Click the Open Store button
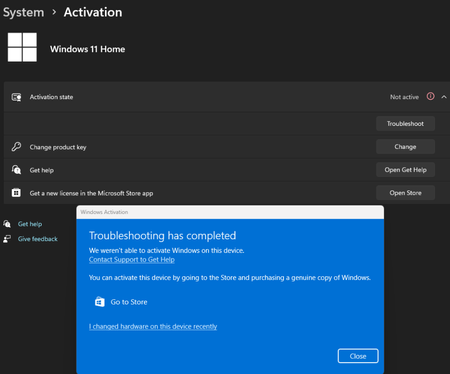450x374 pixels. (x=405, y=193)
